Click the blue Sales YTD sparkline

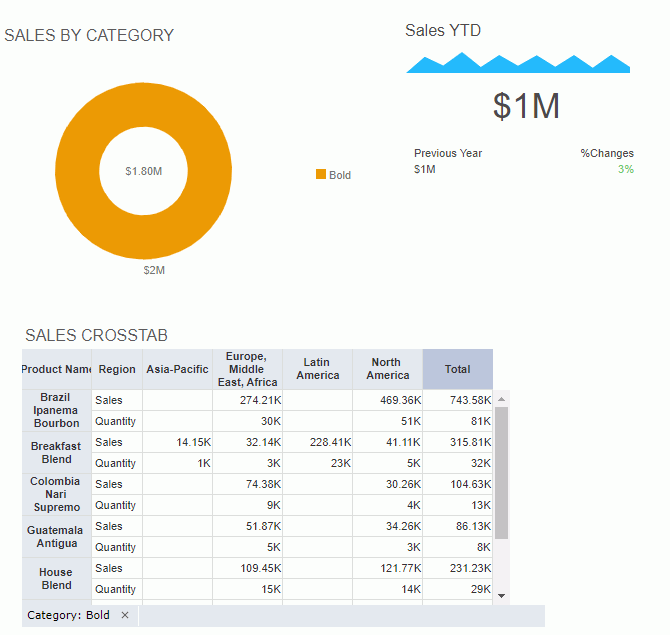tap(517, 65)
